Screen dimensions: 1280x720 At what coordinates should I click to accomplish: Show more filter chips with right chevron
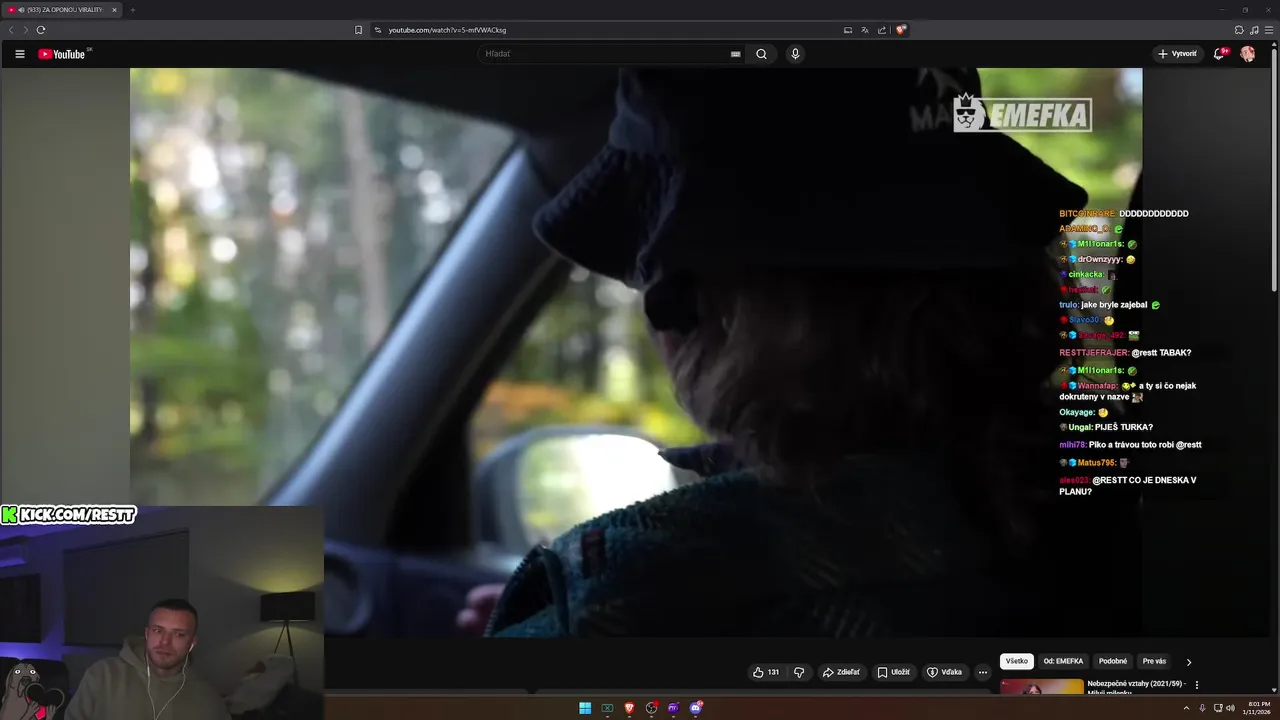pos(1189,662)
